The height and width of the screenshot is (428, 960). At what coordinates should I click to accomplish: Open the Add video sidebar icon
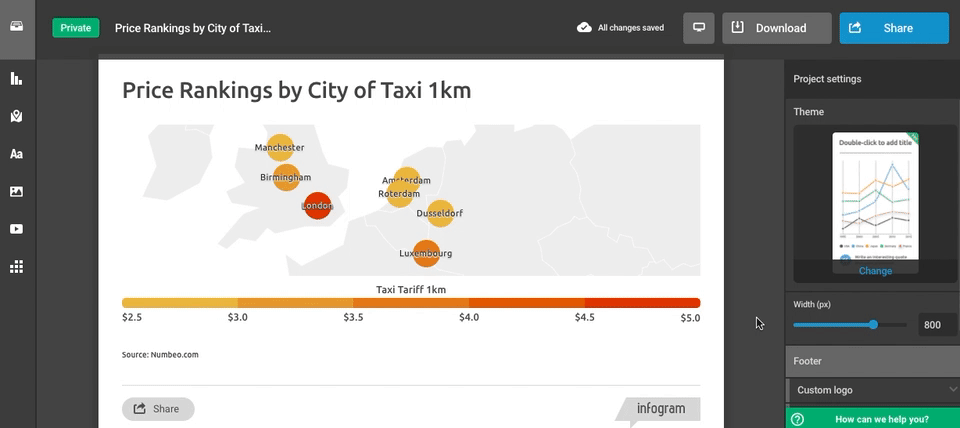click(17, 229)
